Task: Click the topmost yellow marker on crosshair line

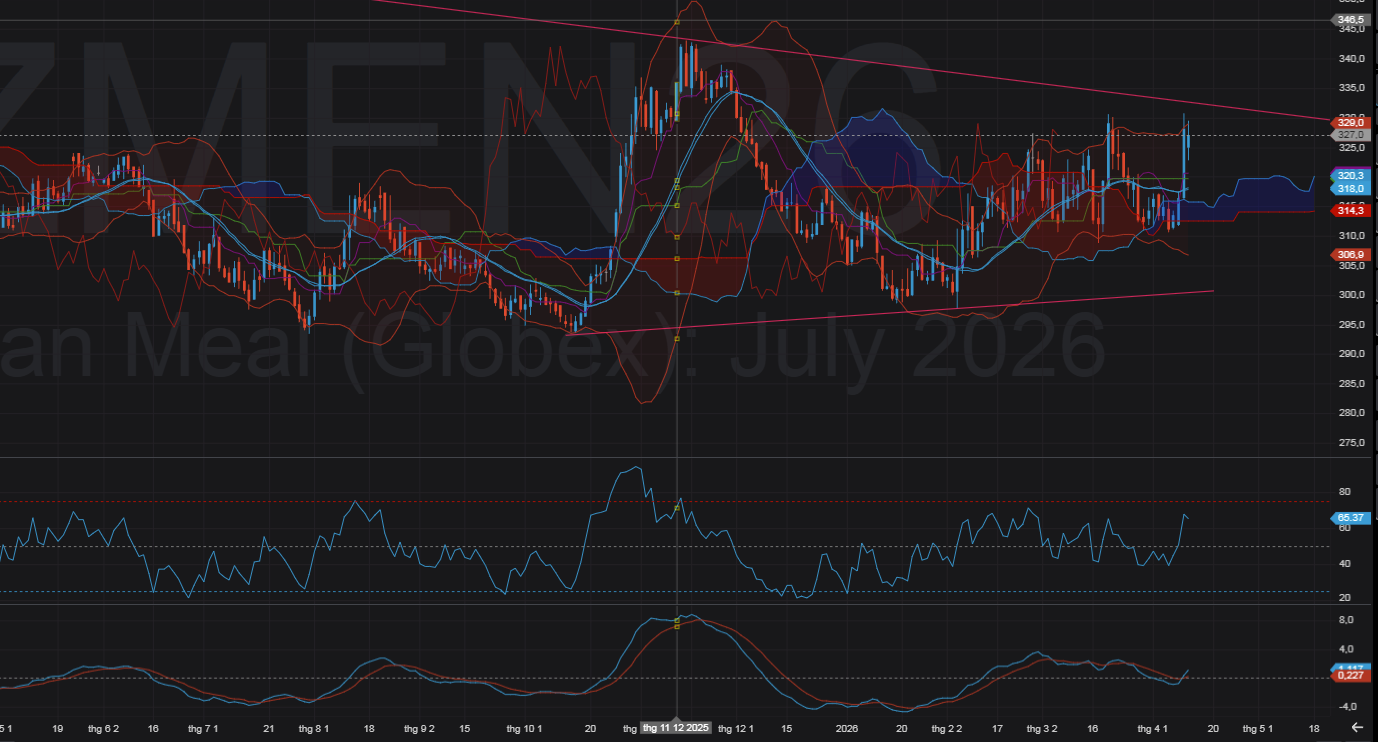Action: [x=677, y=21]
